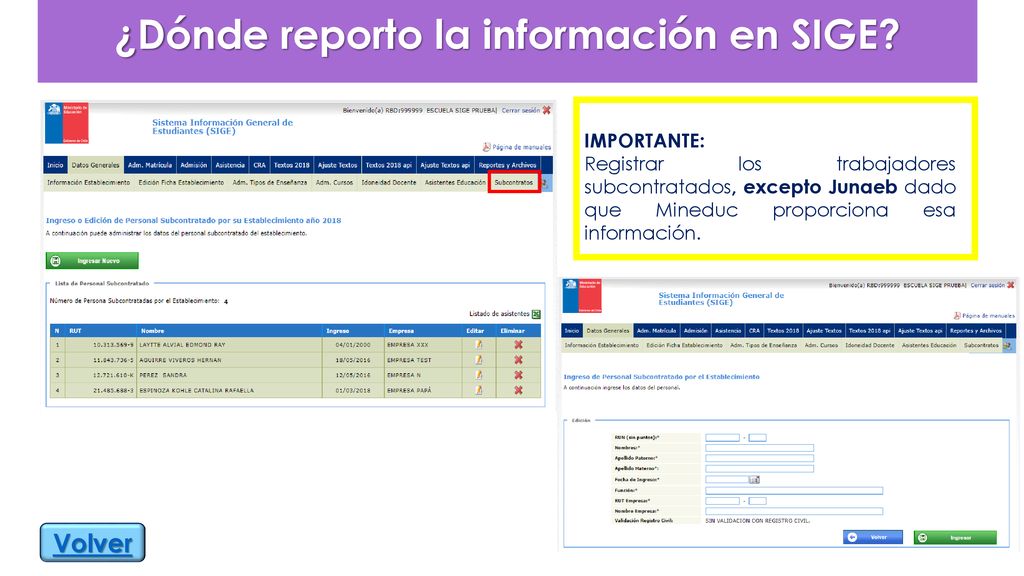This screenshot has width=1024, height=576.
Task: Edit the PEREZ SANDRA row
Action: [479, 375]
